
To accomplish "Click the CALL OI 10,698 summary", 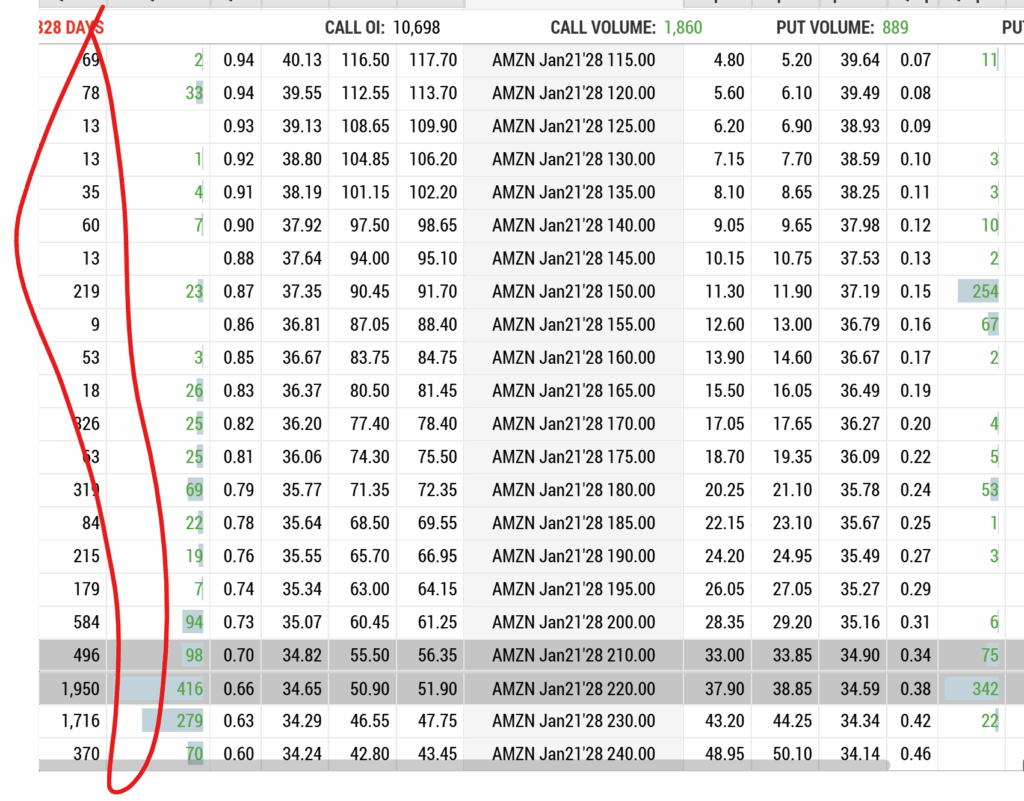I will coord(383,27).
